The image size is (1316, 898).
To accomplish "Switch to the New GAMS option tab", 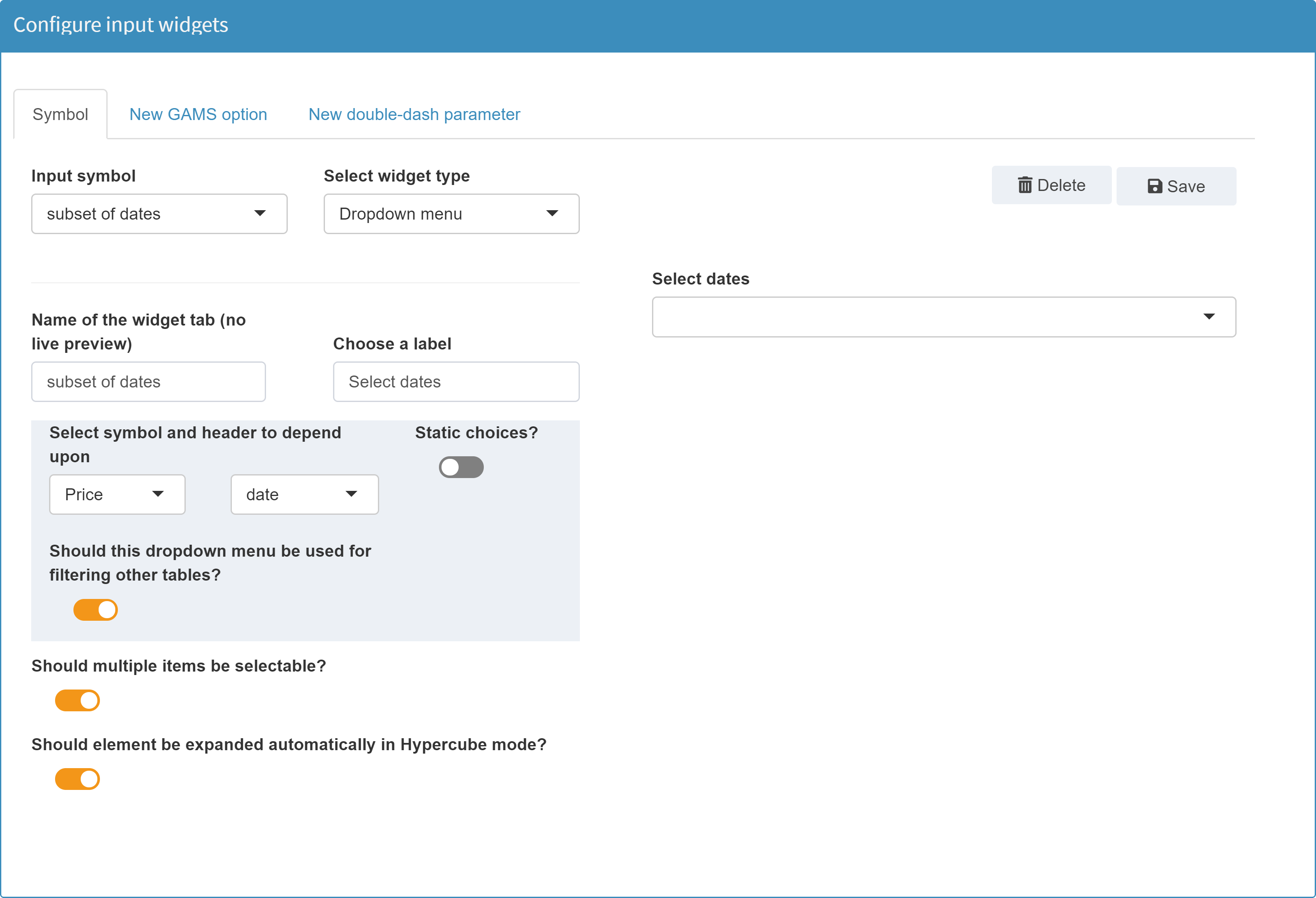I will [198, 114].
